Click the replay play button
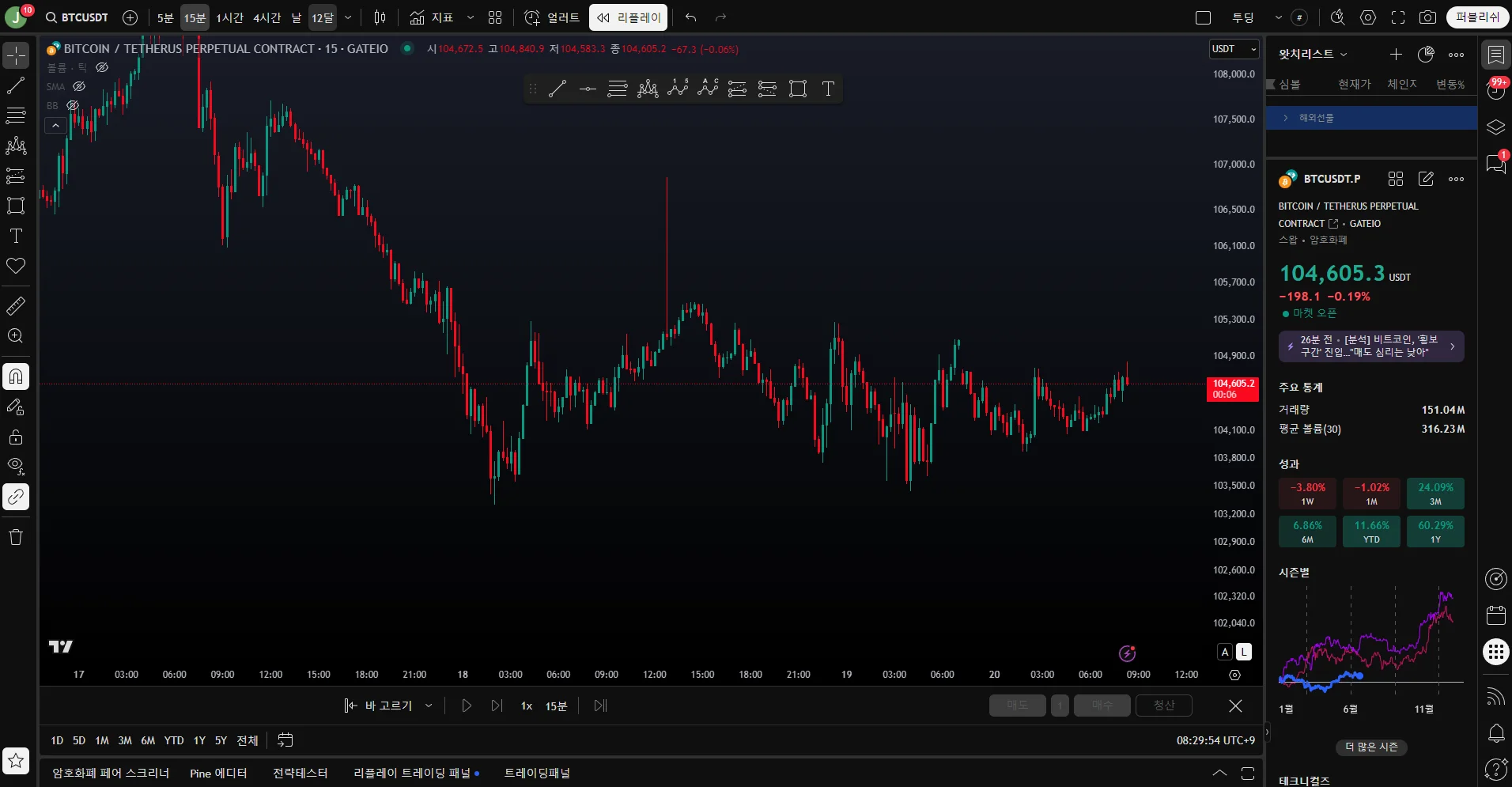 click(467, 706)
